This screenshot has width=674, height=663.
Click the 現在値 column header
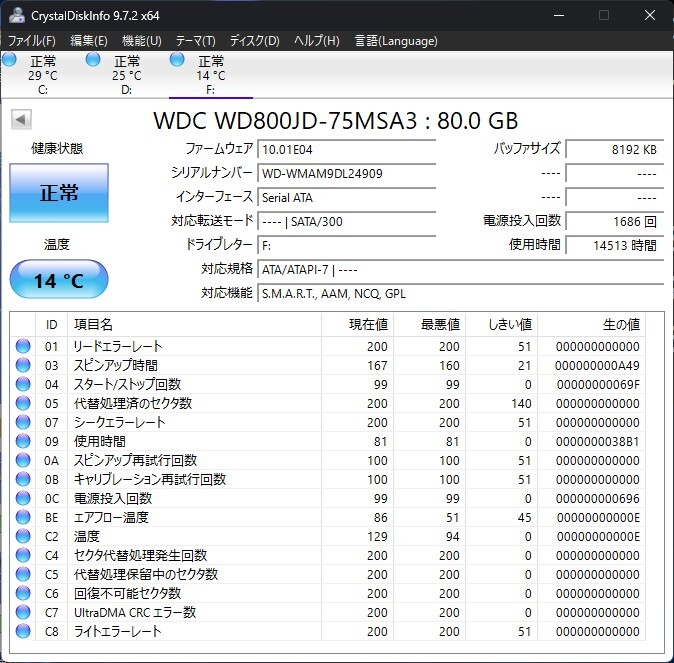[357, 325]
